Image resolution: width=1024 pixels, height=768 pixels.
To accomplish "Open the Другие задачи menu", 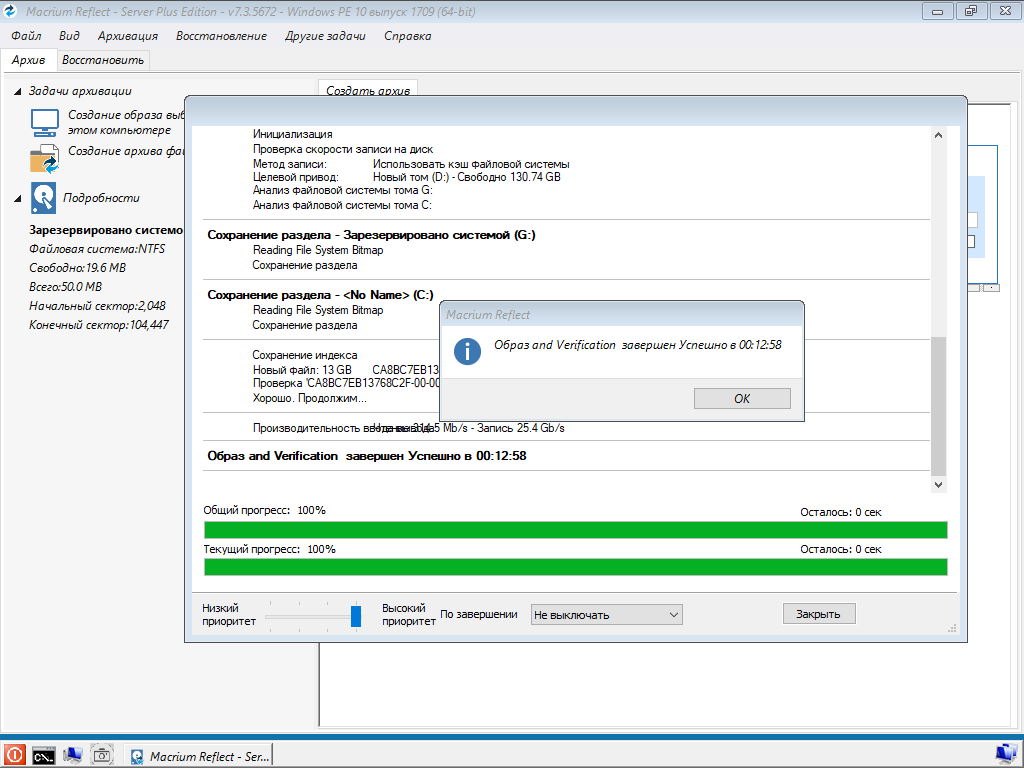I will [325, 36].
